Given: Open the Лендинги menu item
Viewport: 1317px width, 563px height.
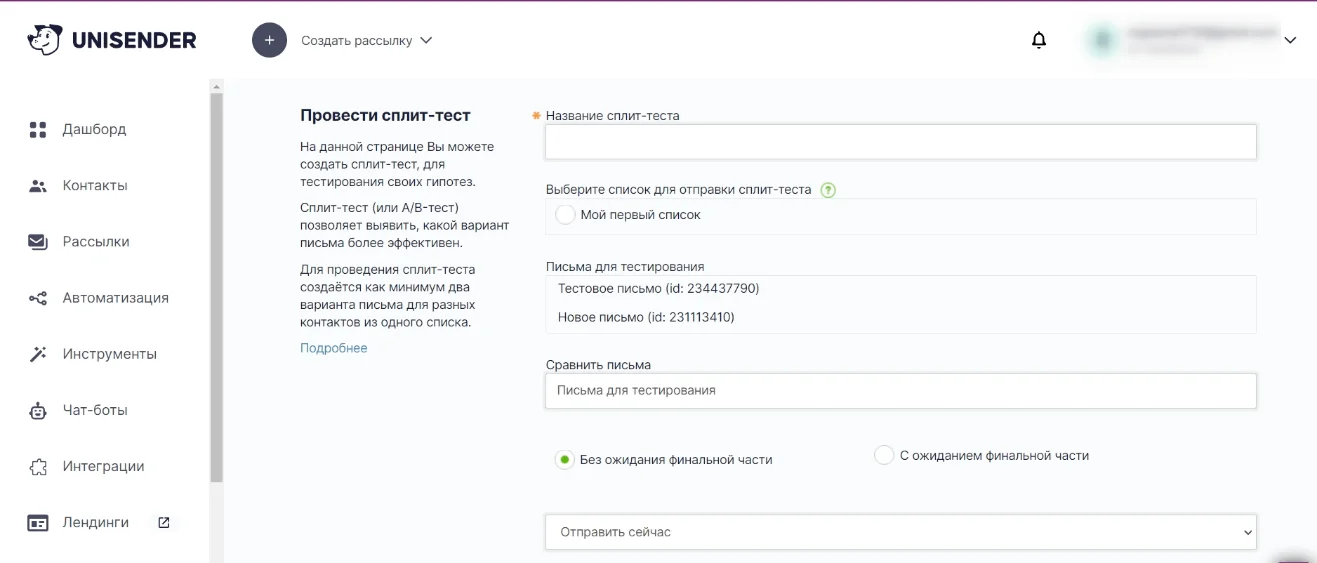Looking at the screenshot, I should coord(96,522).
